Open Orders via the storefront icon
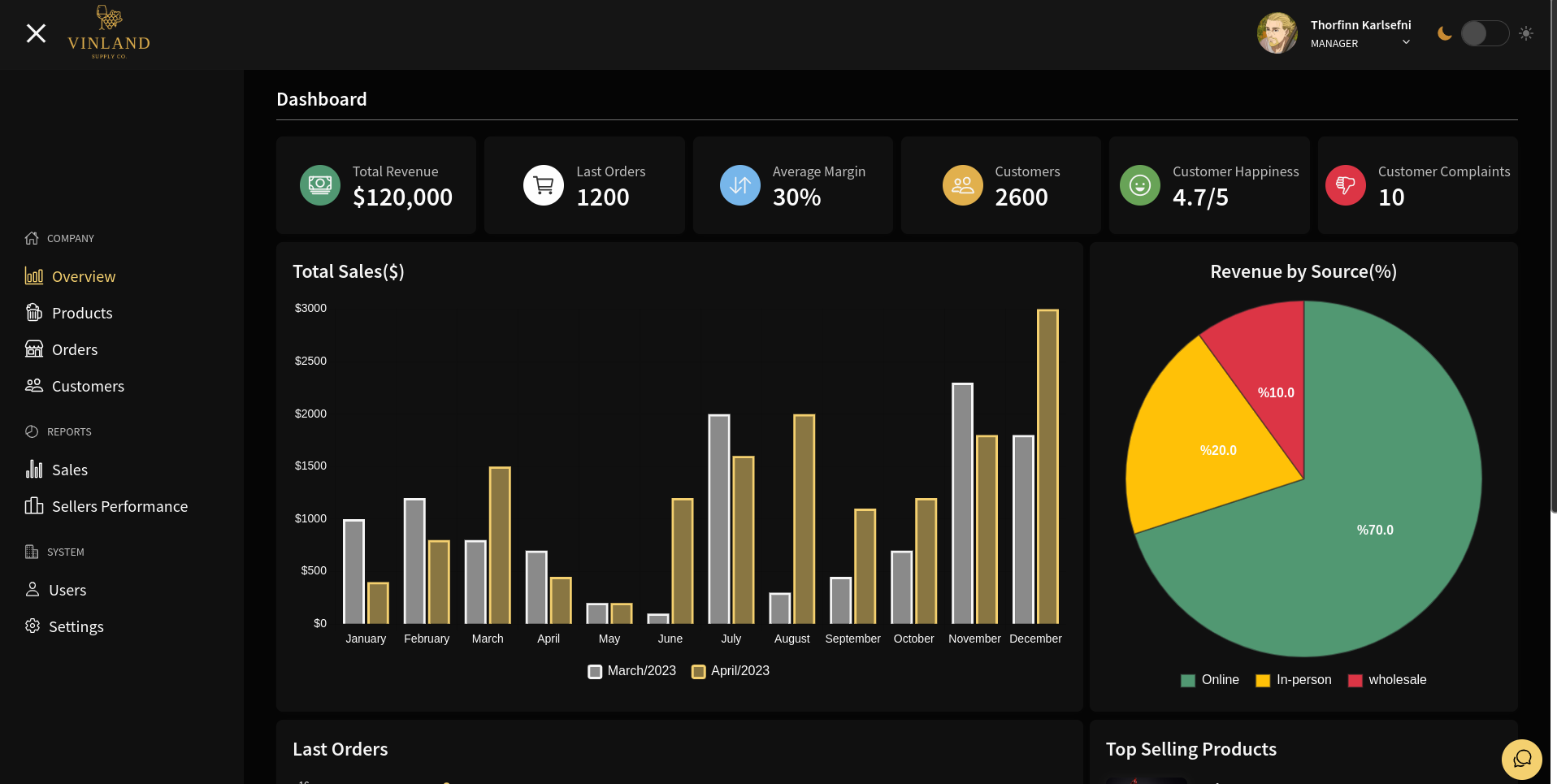The height and width of the screenshot is (784, 1557). (x=33, y=349)
